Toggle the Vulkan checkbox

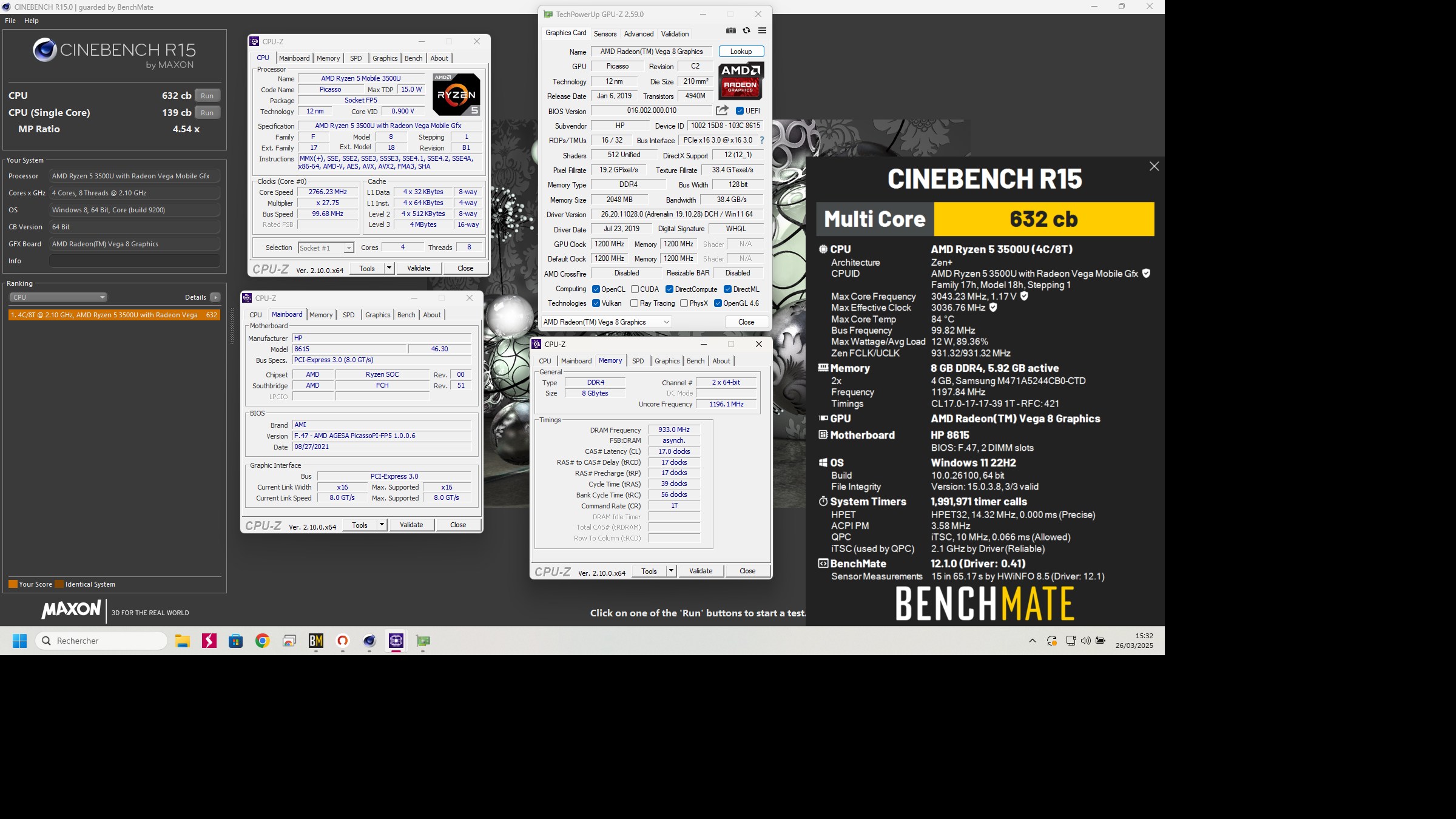pos(596,303)
